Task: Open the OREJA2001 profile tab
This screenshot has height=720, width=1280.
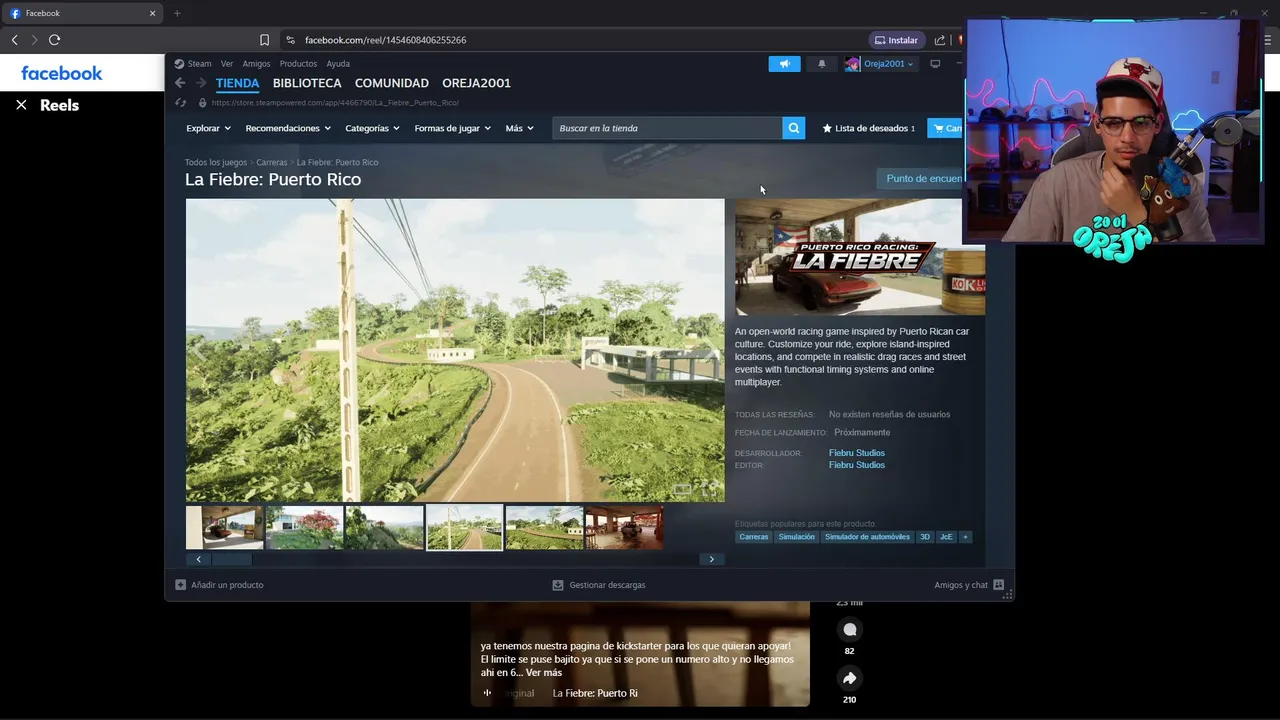Action: [476, 83]
